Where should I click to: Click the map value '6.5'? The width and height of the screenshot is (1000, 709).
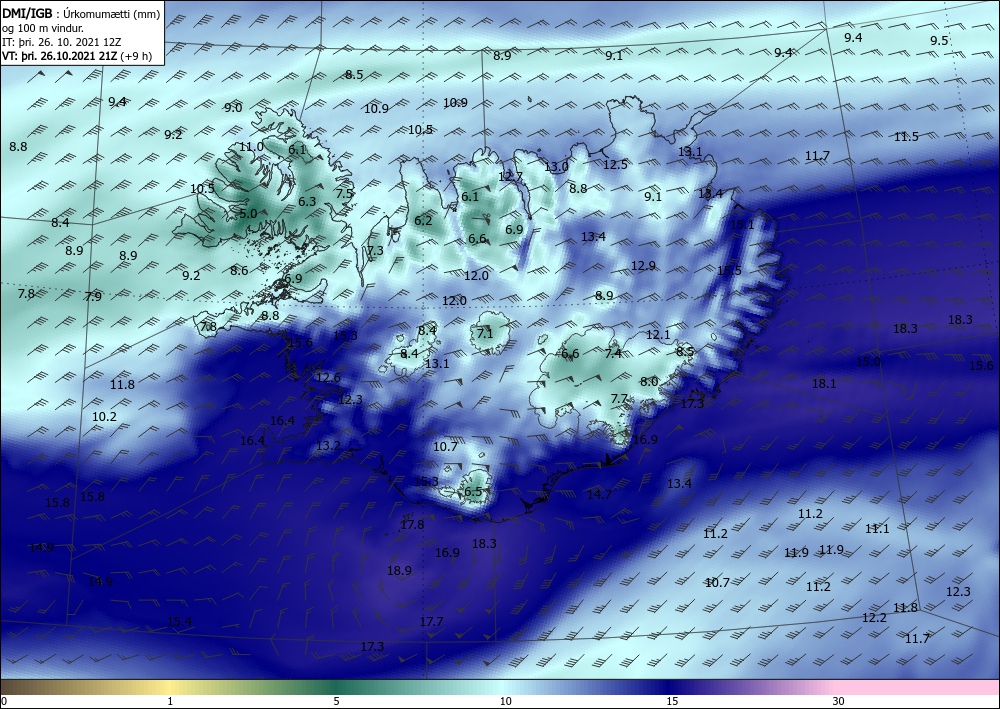click(473, 492)
